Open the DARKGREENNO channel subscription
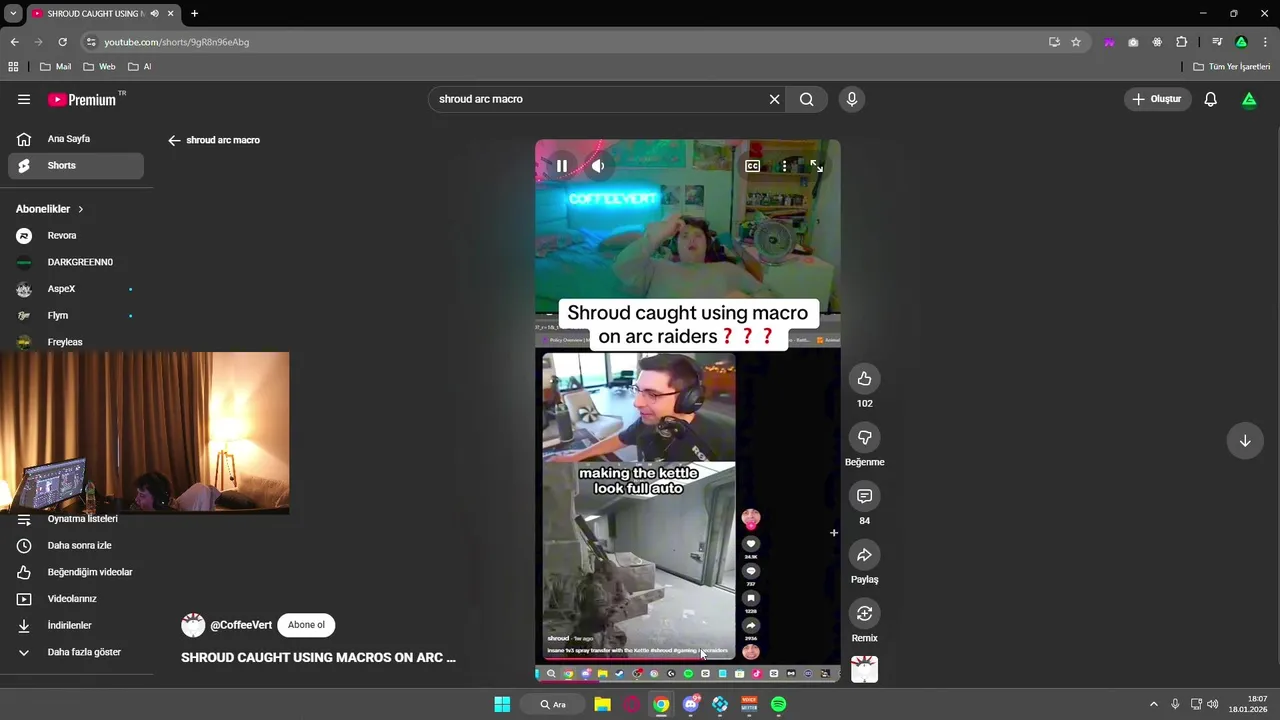The width and height of the screenshot is (1280, 720). (x=76, y=262)
